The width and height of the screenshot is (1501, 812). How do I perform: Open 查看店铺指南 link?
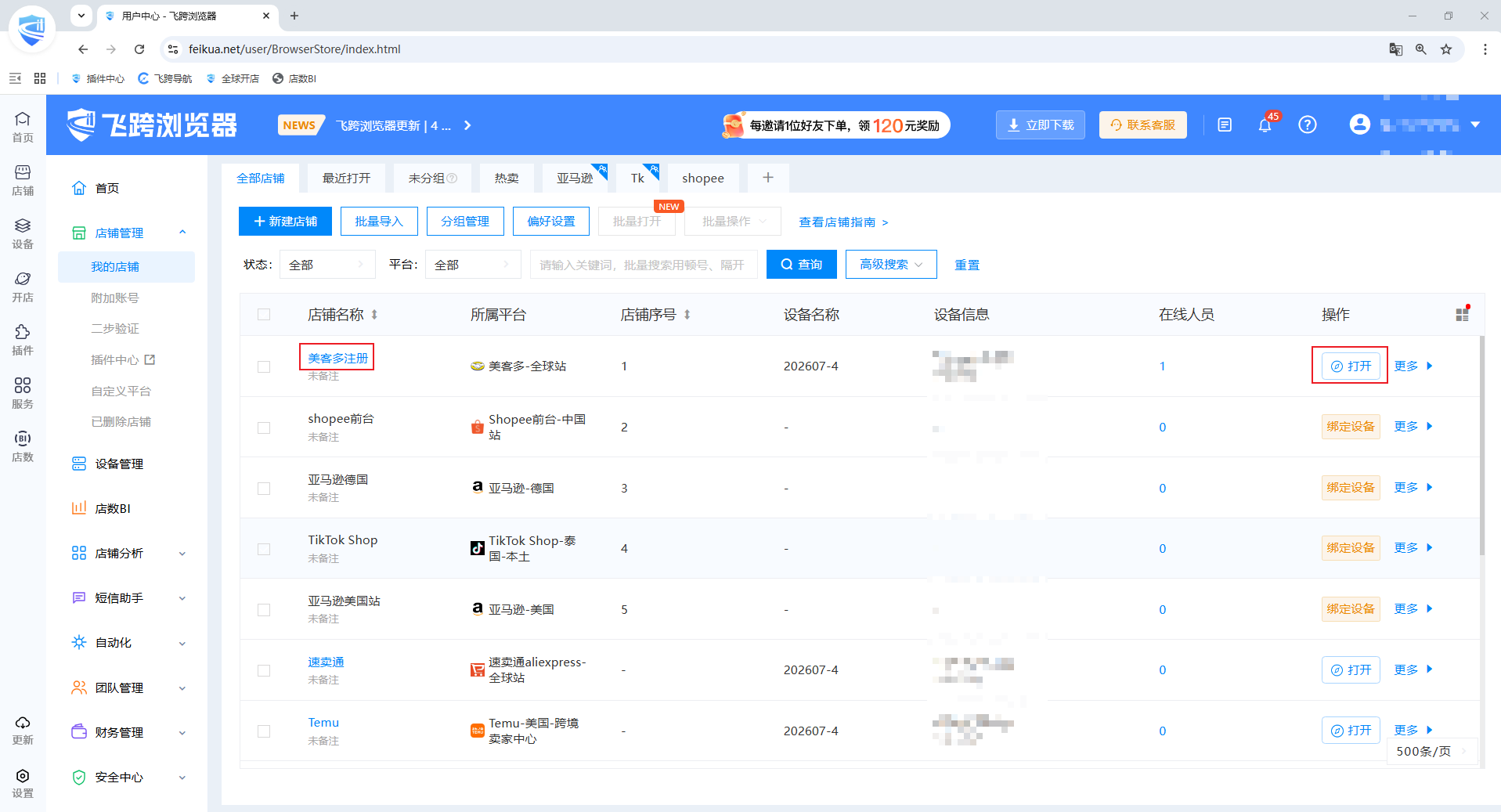click(x=843, y=222)
